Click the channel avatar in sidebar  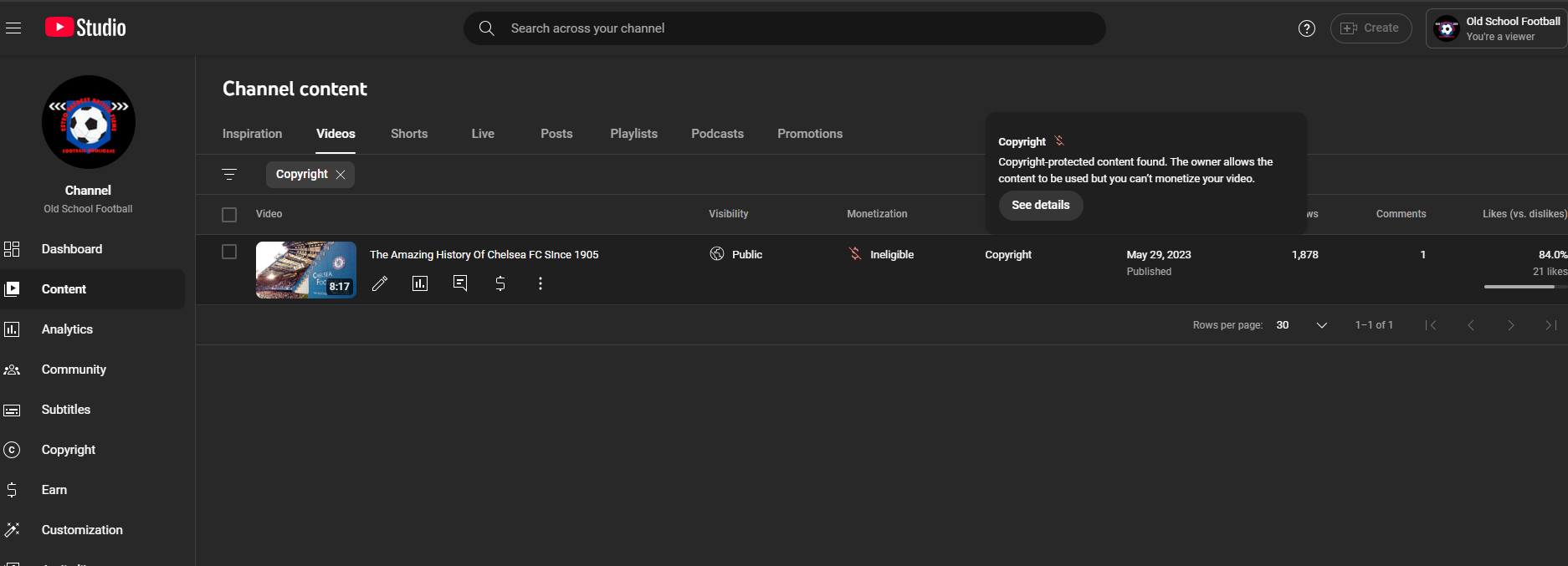pyautogui.click(x=89, y=122)
